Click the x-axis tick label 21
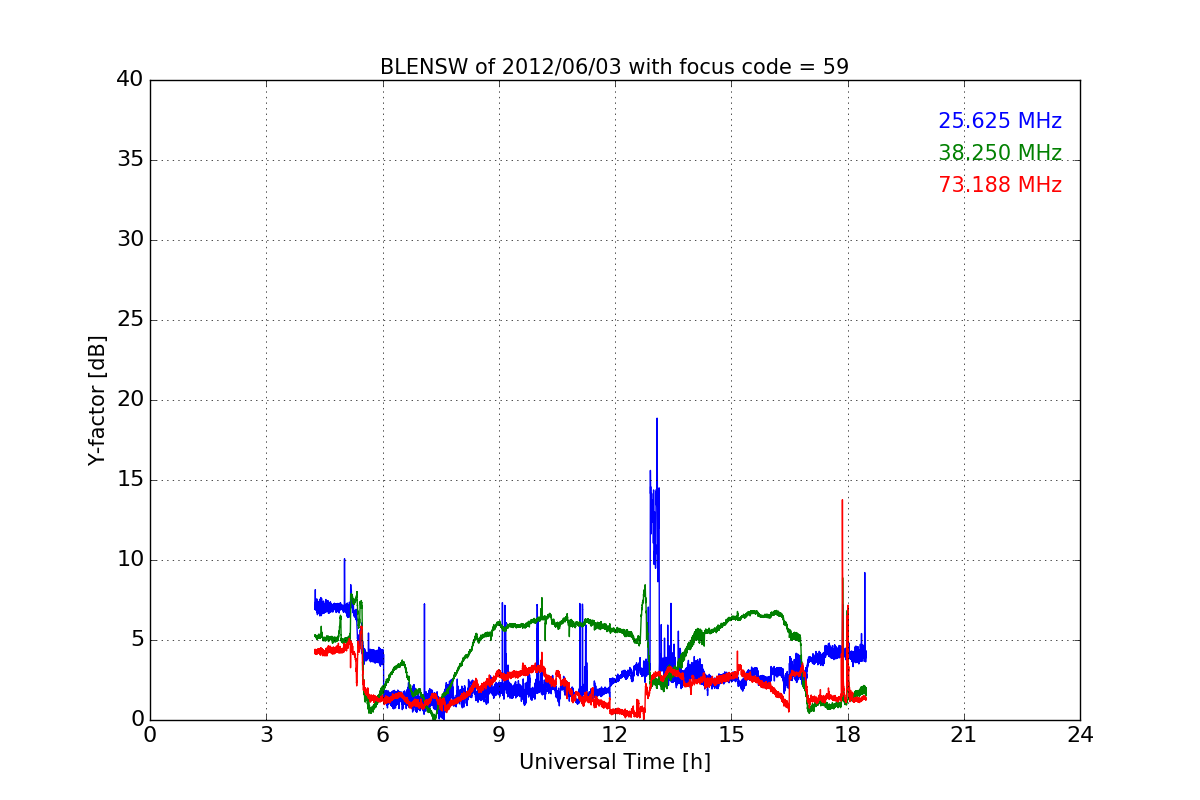Image resolution: width=1200 pixels, height=800 pixels. (x=964, y=734)
